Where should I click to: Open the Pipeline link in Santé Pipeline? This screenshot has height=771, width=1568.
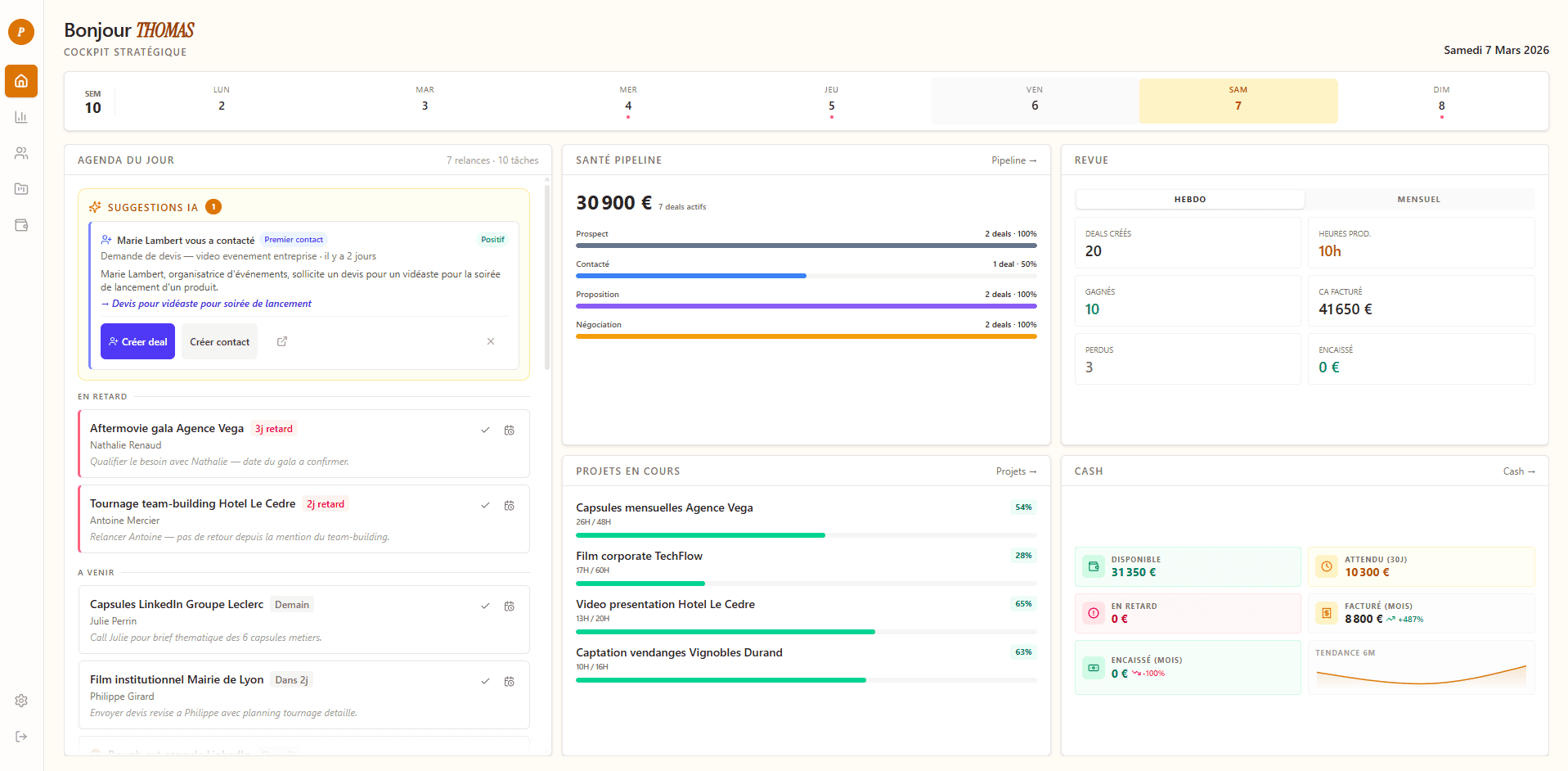(1013, 160)
